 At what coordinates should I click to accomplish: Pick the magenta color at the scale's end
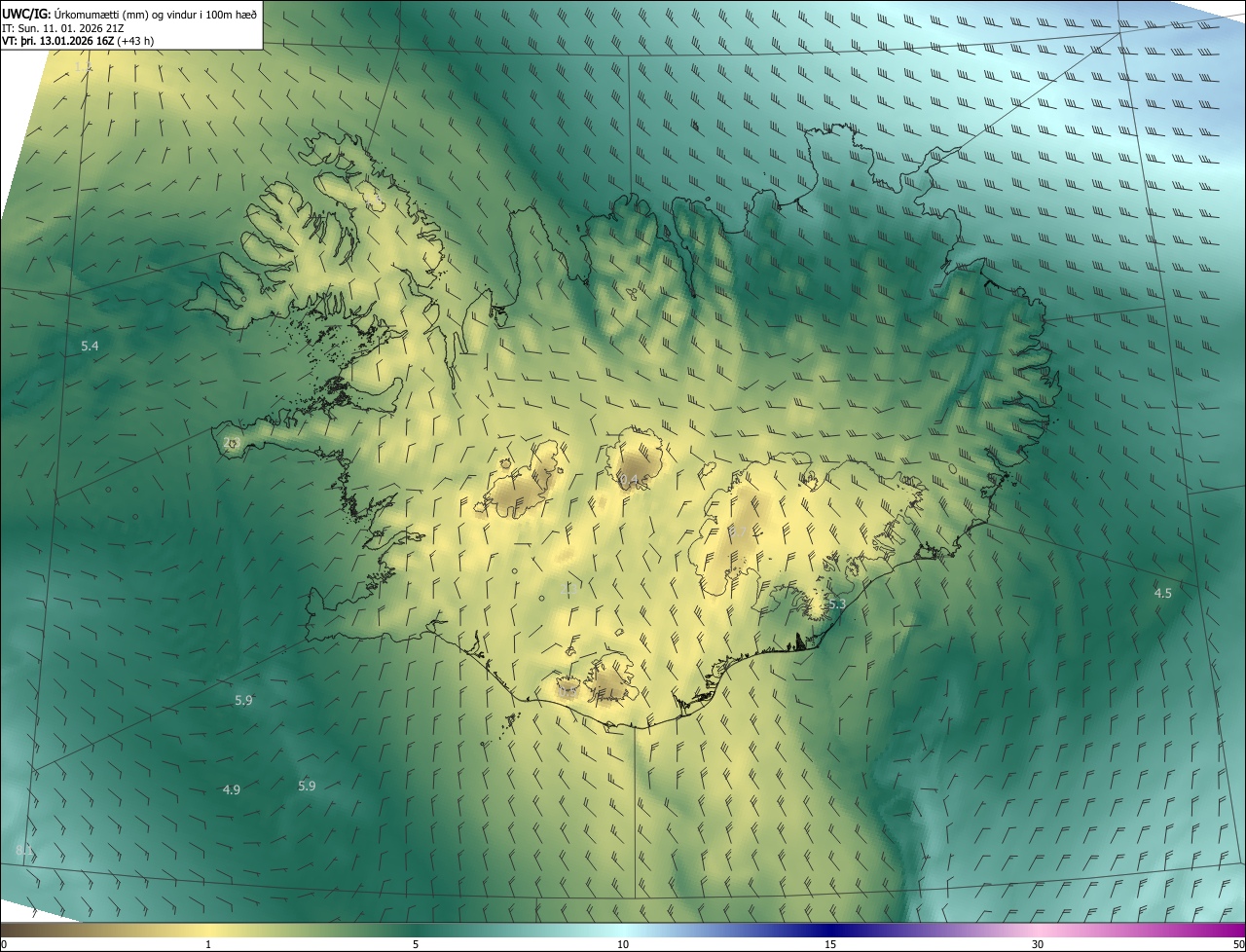[1239, 931]
